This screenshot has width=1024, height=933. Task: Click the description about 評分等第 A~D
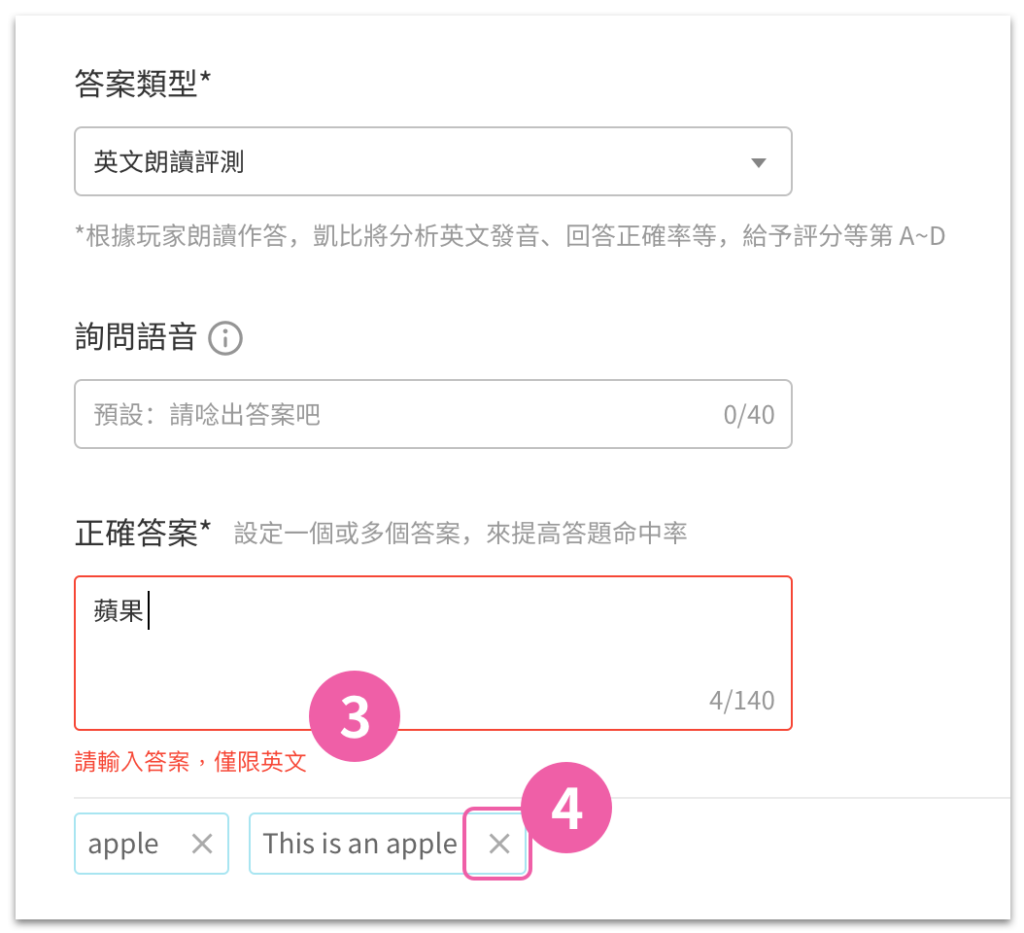[x=509, y=236]
